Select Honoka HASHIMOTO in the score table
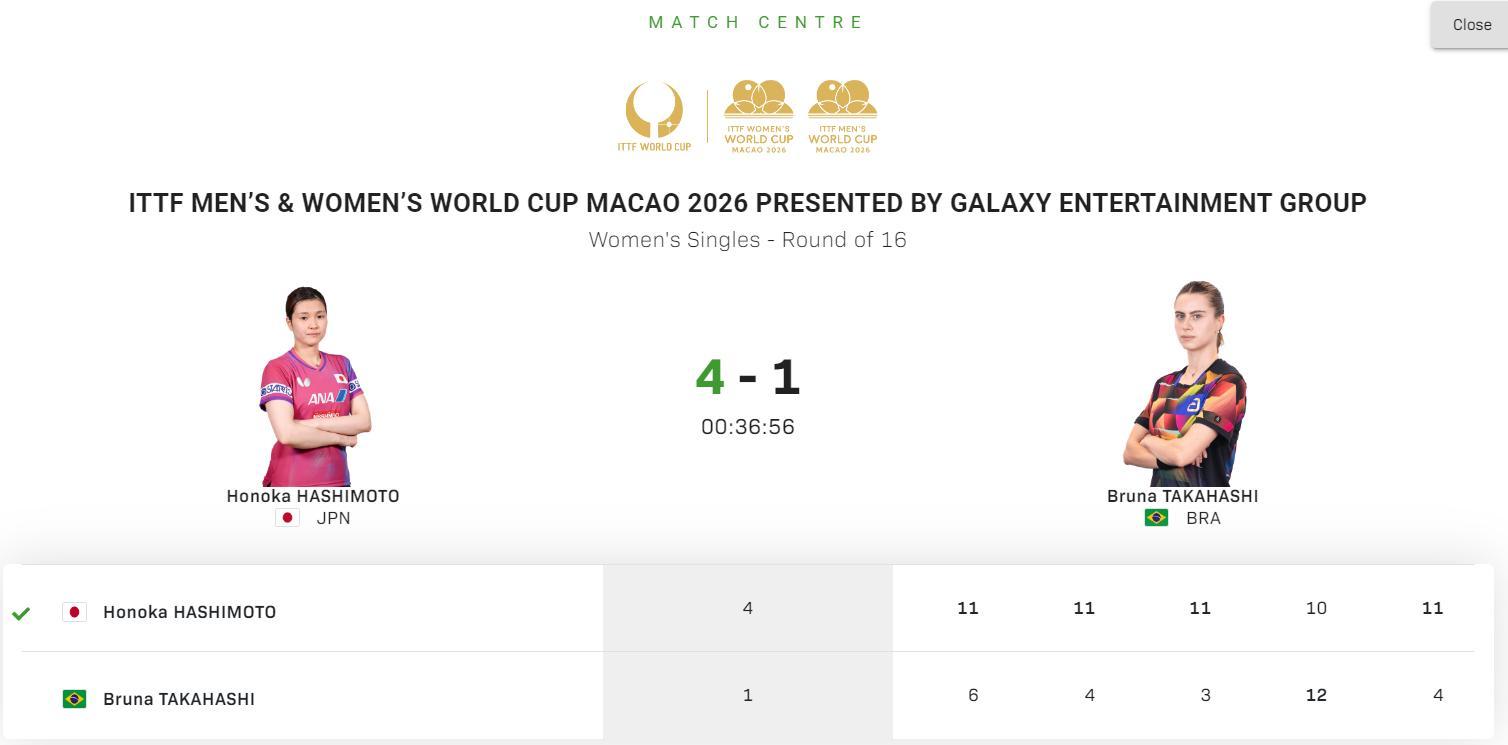1508x745 pixels. click(x=189, y=612)
